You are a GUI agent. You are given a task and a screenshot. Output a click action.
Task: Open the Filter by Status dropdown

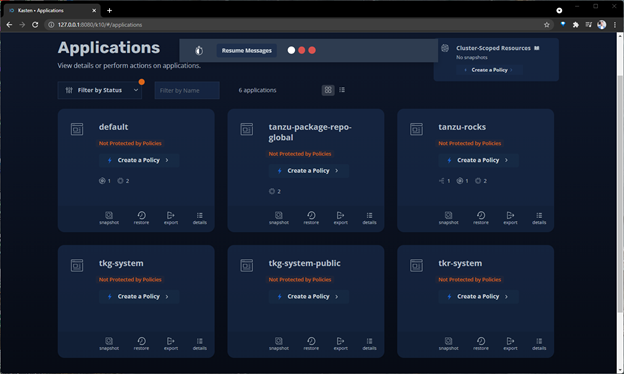click(100, 90)
